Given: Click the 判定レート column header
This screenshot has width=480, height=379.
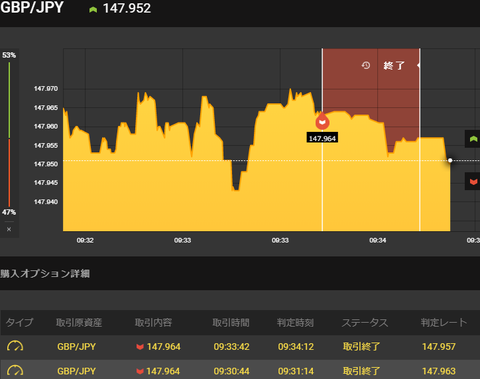Looking at the screenshot, I should tap(444, 322).
